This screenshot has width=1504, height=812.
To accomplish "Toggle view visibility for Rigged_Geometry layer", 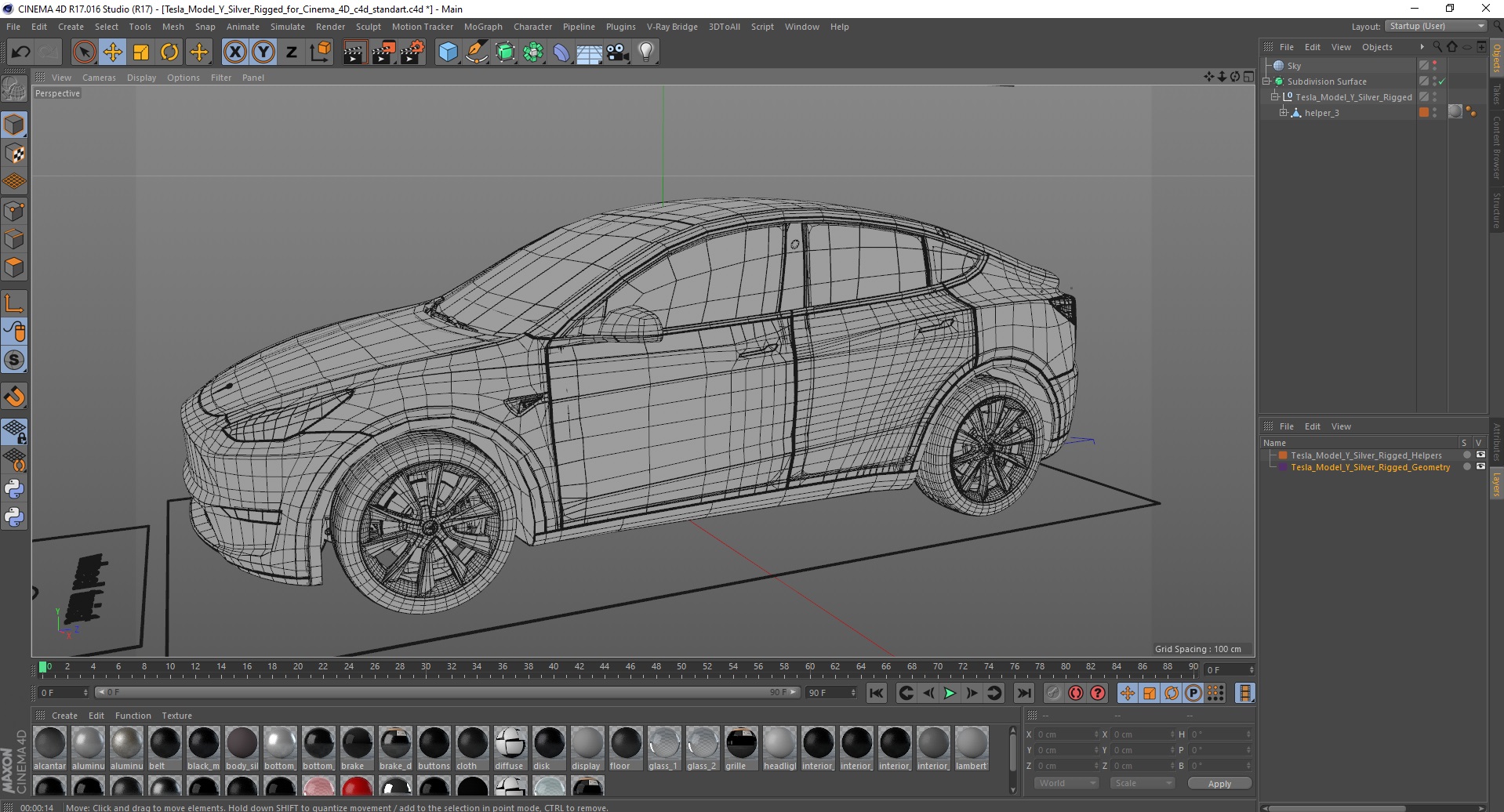I will point(1480,466).
